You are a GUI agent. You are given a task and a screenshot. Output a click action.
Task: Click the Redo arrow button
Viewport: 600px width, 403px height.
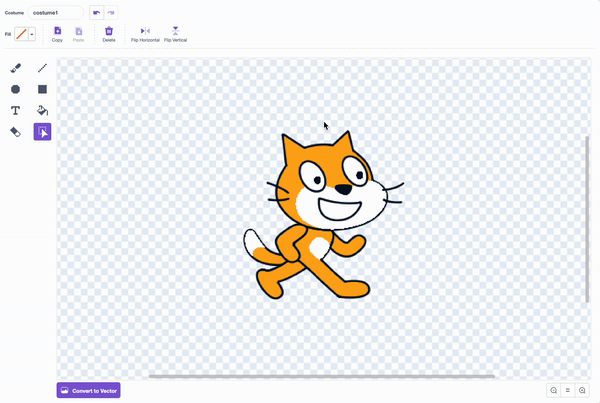[111, 13]
